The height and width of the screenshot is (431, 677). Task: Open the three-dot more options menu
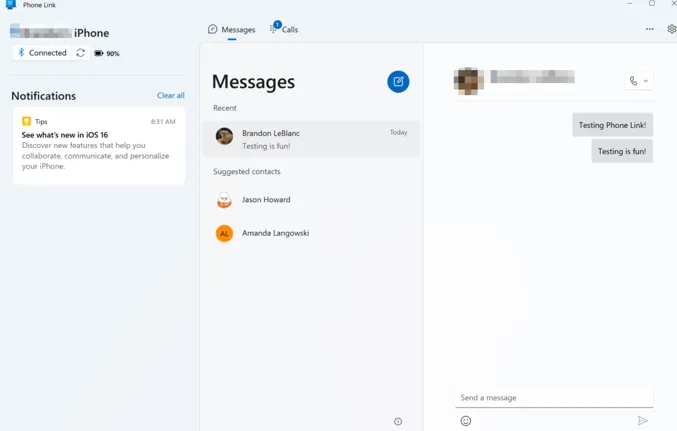coord(649,29)
